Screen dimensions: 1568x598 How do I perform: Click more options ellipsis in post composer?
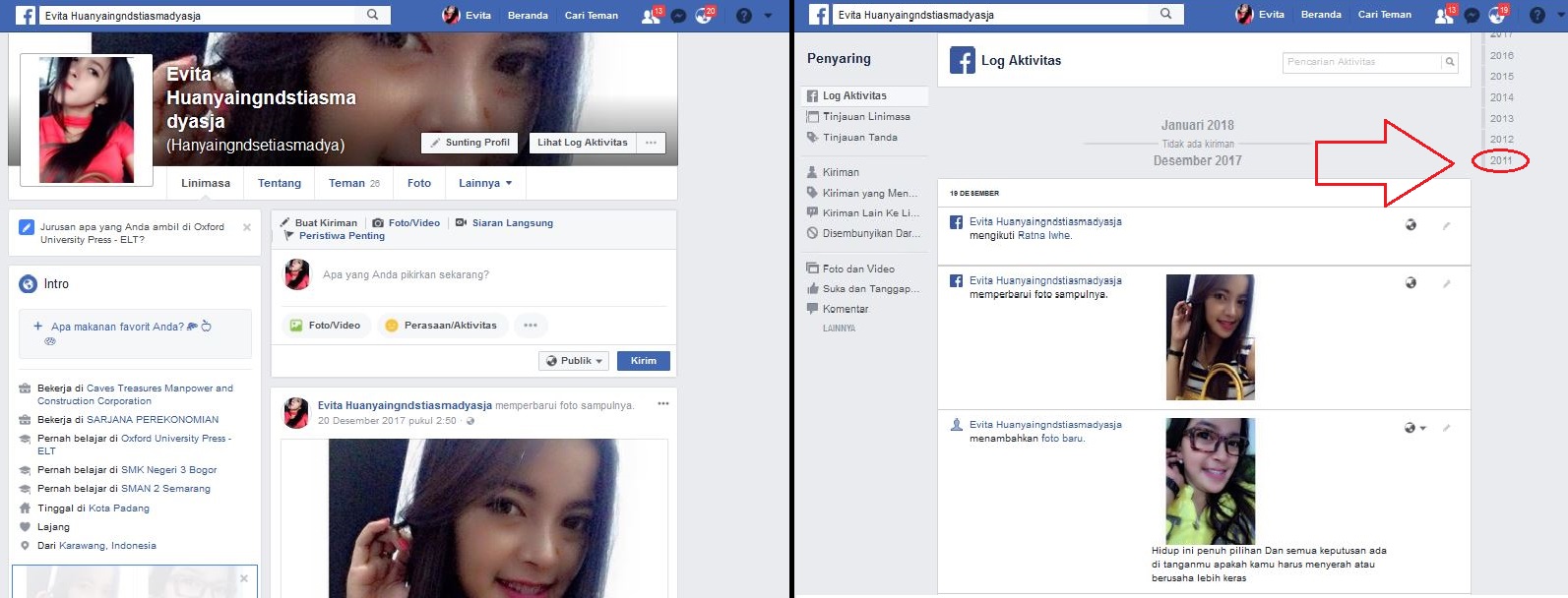coord(531,326)
